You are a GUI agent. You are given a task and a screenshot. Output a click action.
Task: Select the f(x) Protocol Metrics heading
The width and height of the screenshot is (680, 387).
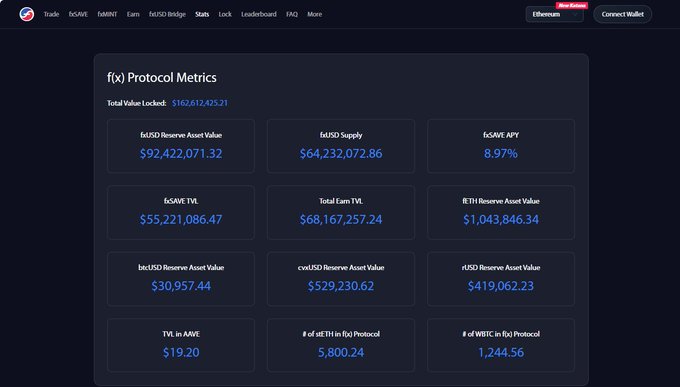point(162,78)
